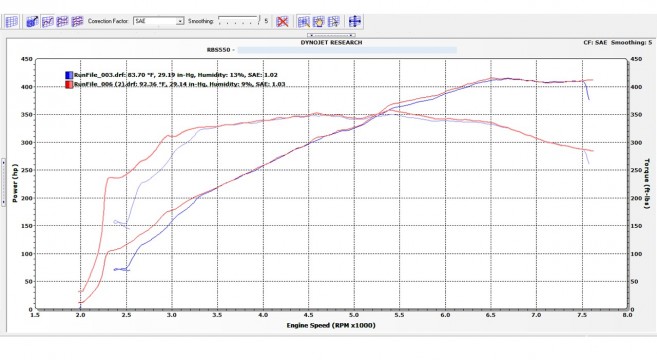Click the Power (hp) axis label

click(15, 183)
